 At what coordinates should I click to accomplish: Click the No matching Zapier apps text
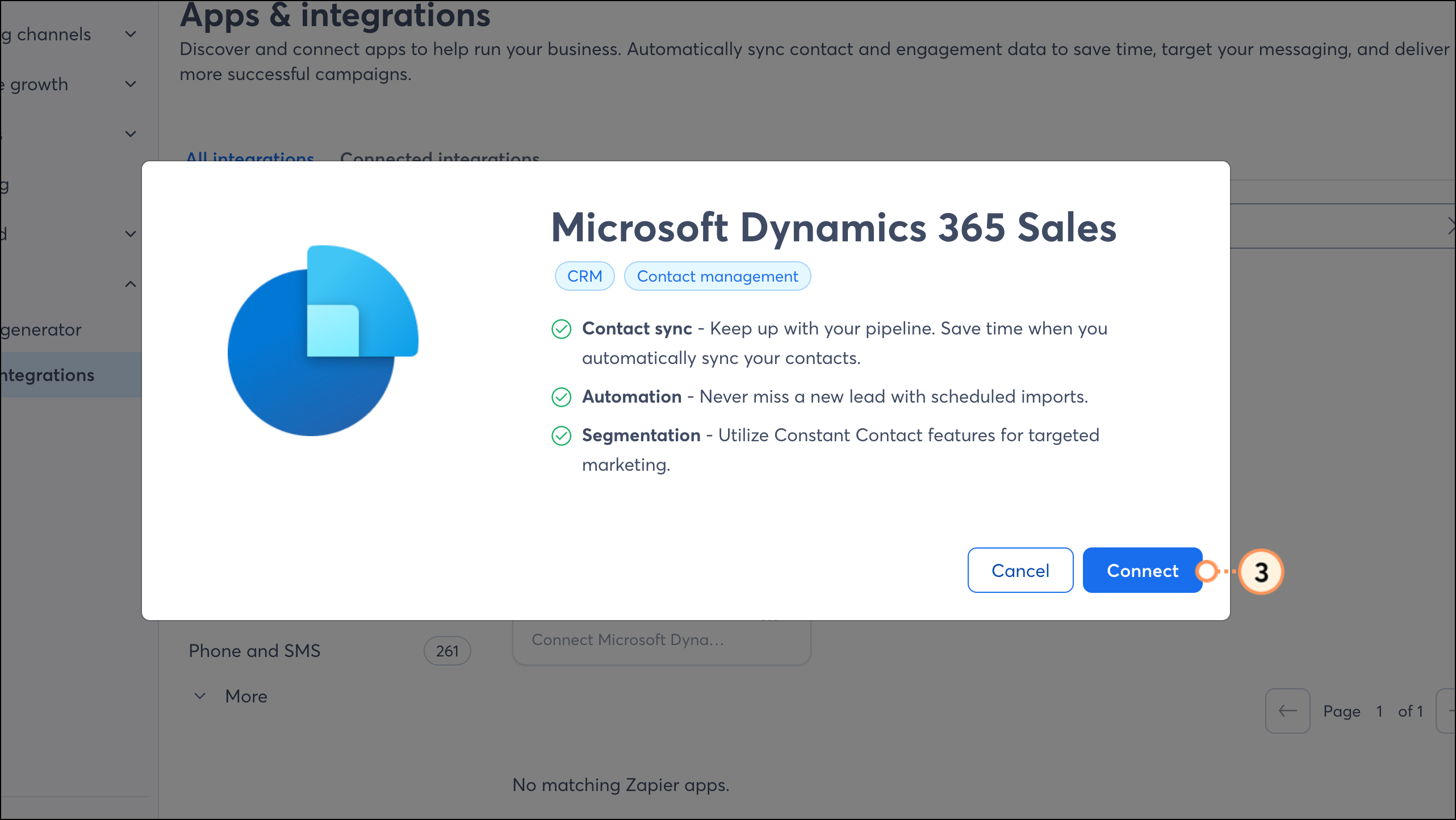[621, 785]
